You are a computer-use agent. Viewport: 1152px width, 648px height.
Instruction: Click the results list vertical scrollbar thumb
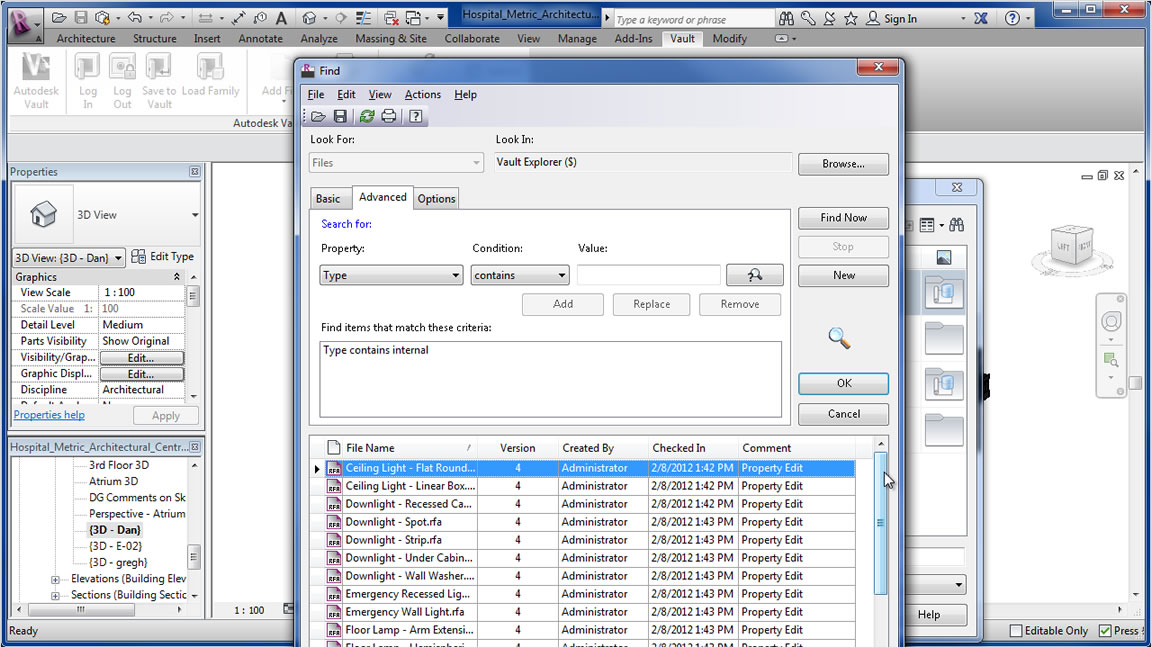880,523
